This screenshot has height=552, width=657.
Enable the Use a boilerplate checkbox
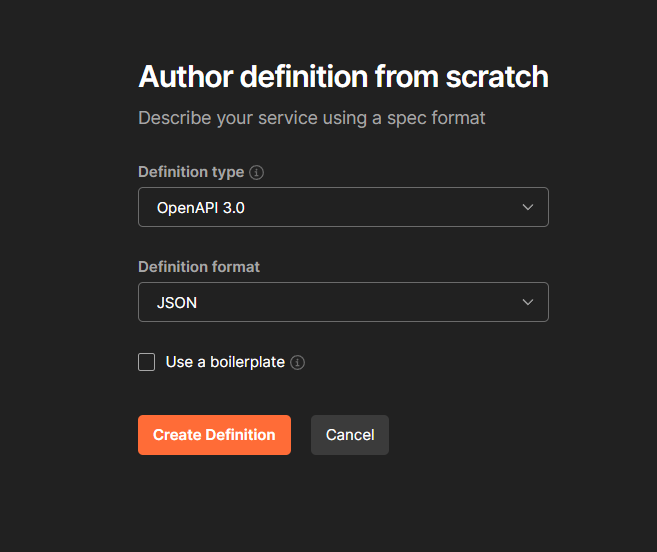[x=147, y=362]
